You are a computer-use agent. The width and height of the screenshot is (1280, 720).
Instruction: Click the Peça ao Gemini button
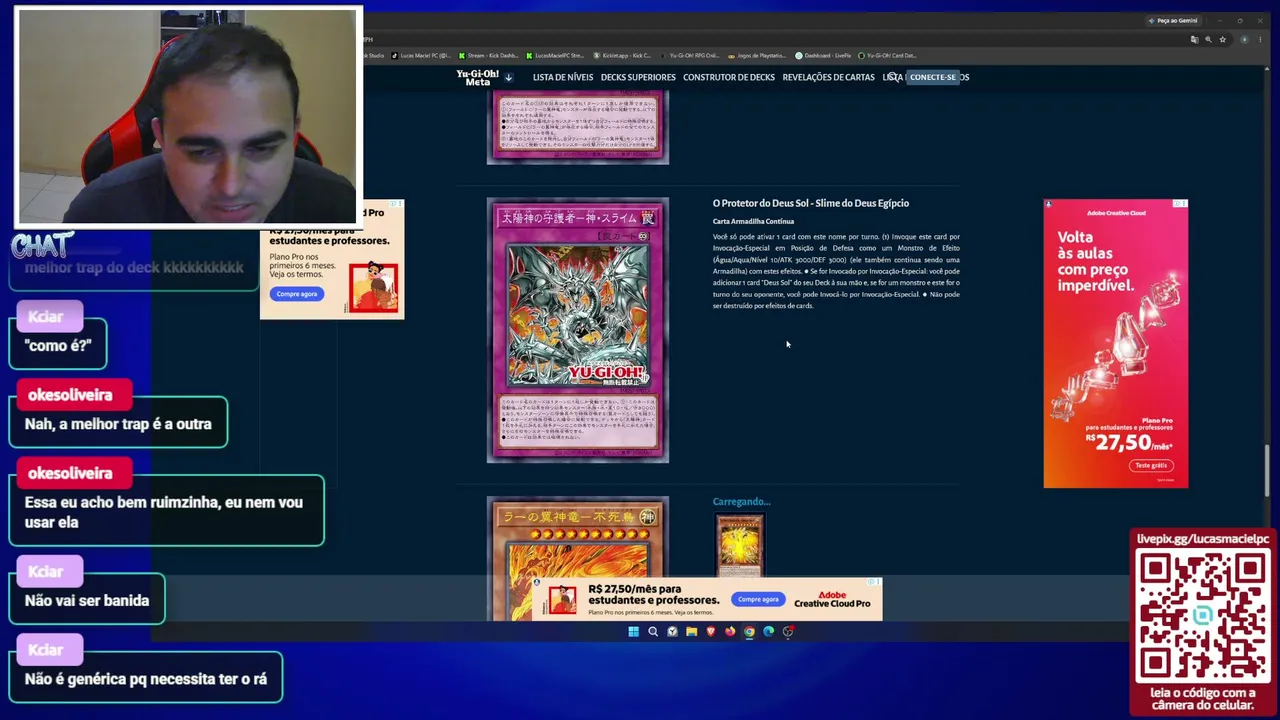1173,20
